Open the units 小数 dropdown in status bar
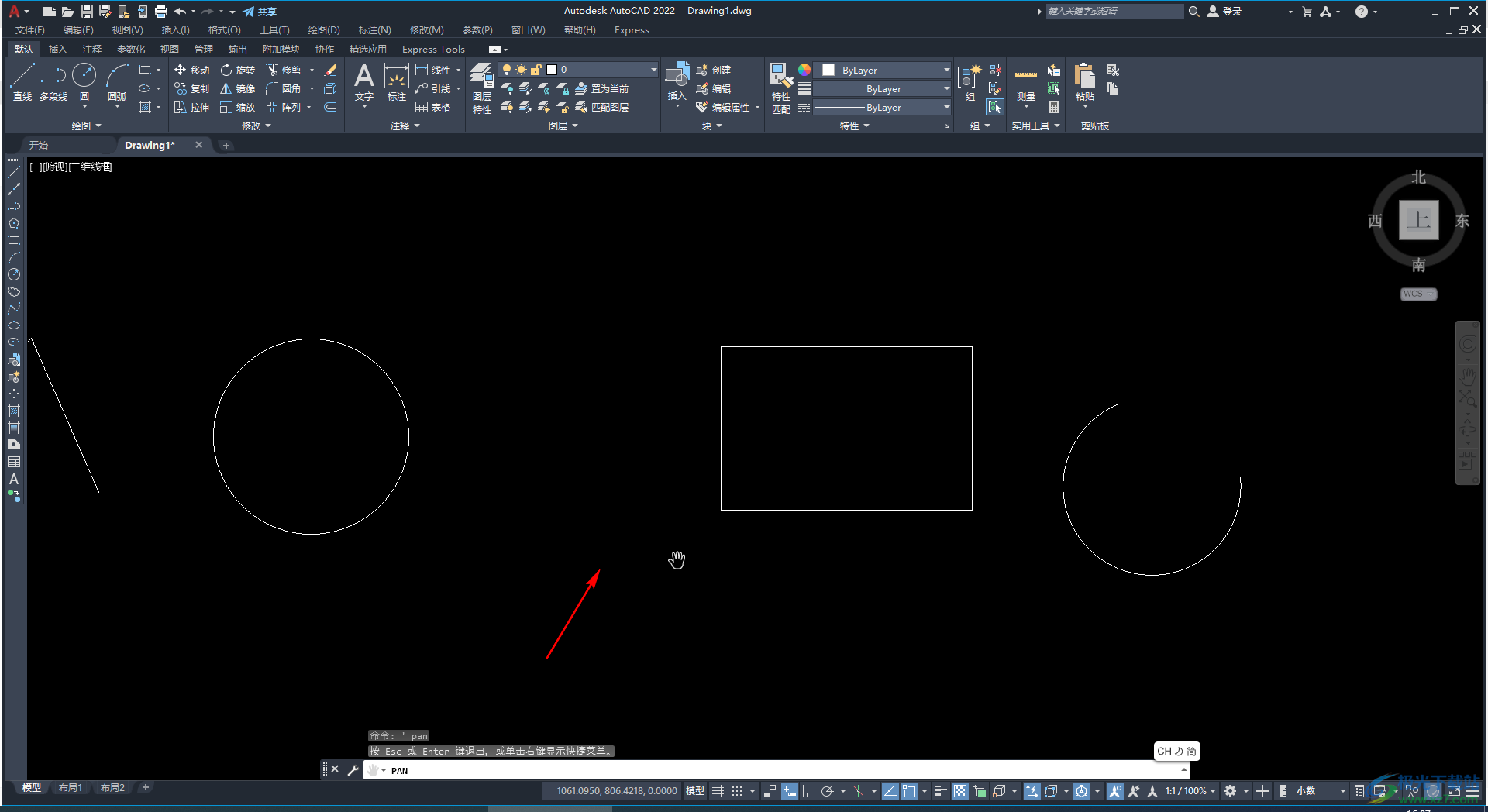Image resolution: width=1488 pixels, height=812 pixels. click(1321, 791)
